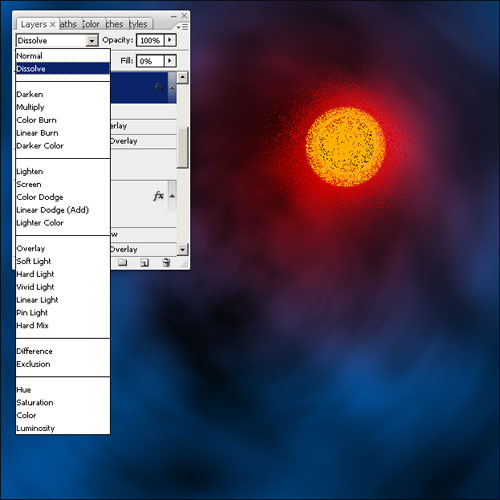Choose Saturation blend mode
500x500 pixels.
pyautogui.click(x=63, y=402)
